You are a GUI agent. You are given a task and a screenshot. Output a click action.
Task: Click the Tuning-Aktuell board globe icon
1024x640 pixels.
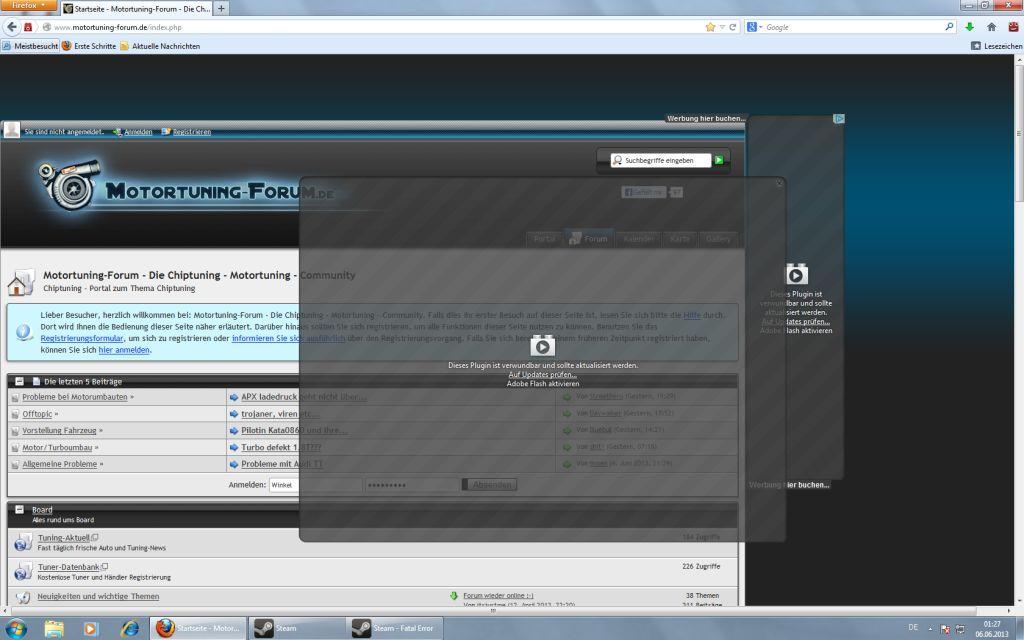pyautogui.click(x=23, y=542)
